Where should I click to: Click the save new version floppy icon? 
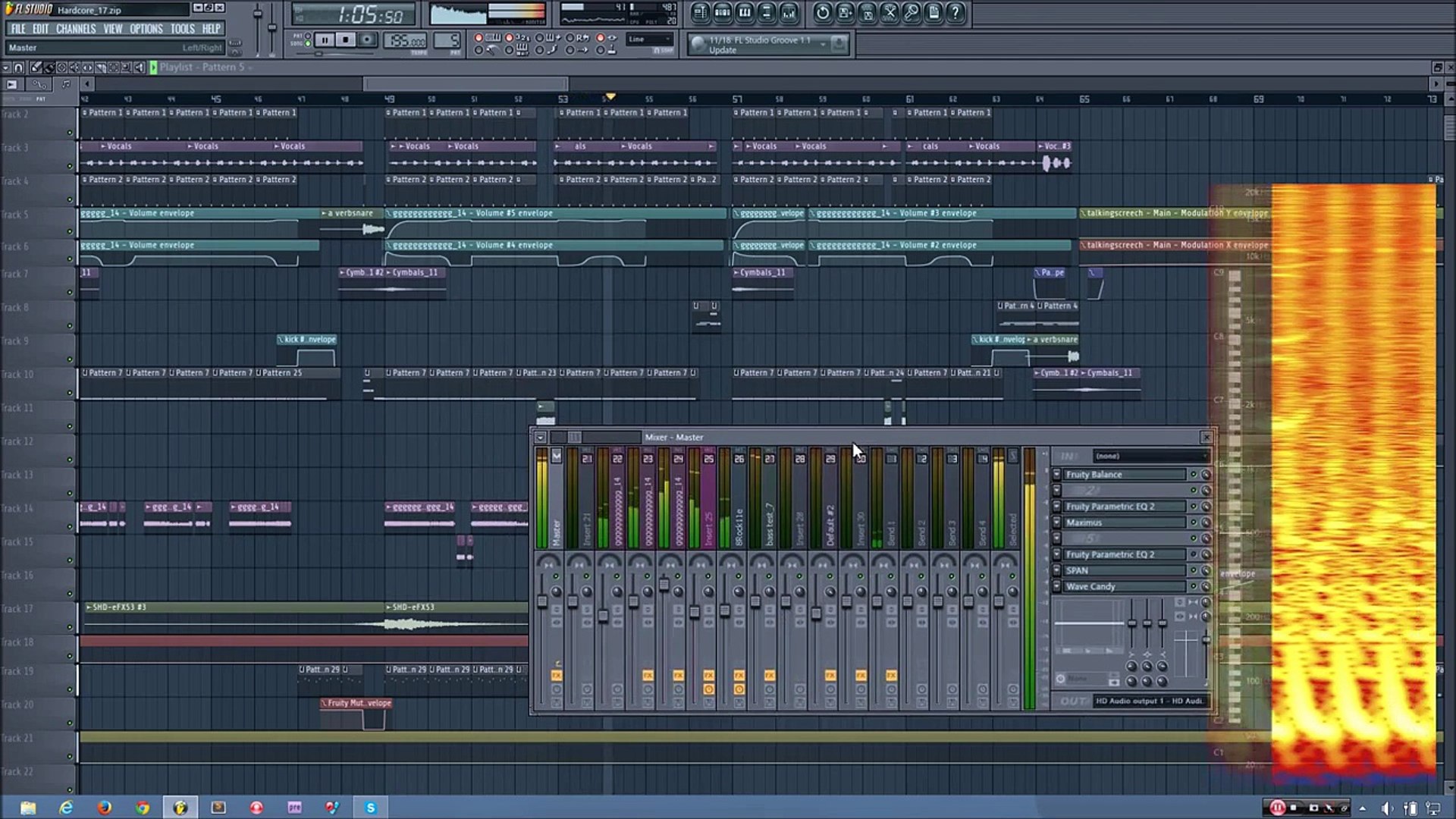point(845,13)
